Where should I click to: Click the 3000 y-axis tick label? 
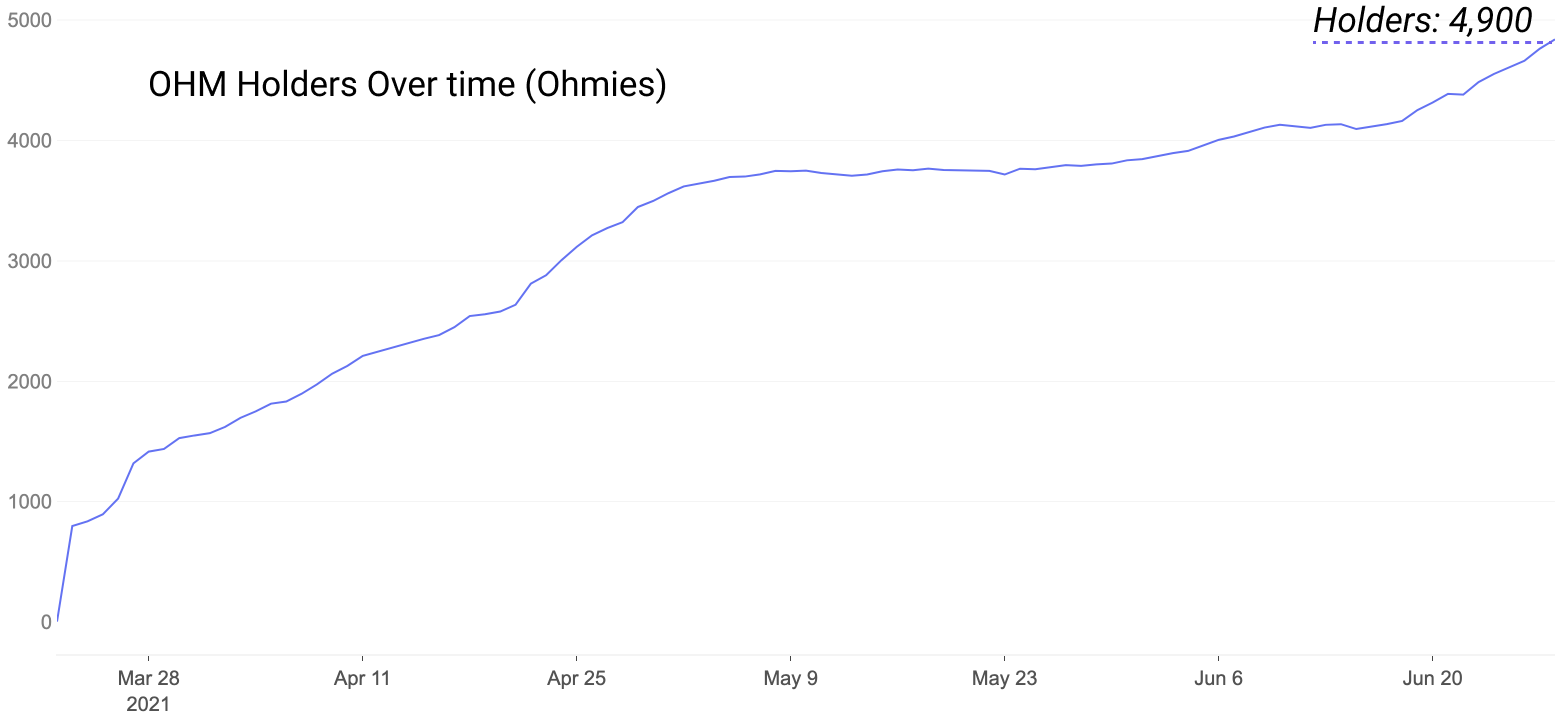31,261
